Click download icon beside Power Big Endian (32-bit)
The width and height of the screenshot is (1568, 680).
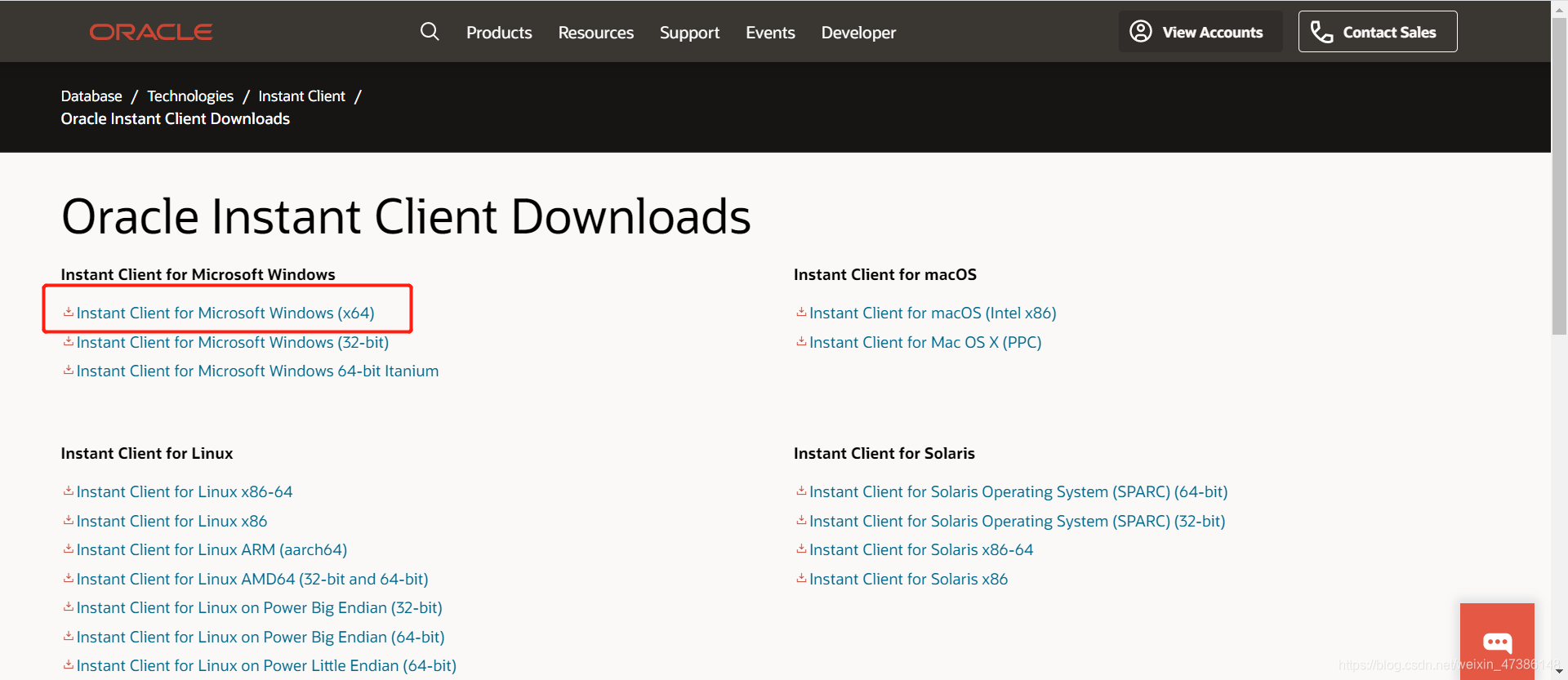tap(69, 607)
